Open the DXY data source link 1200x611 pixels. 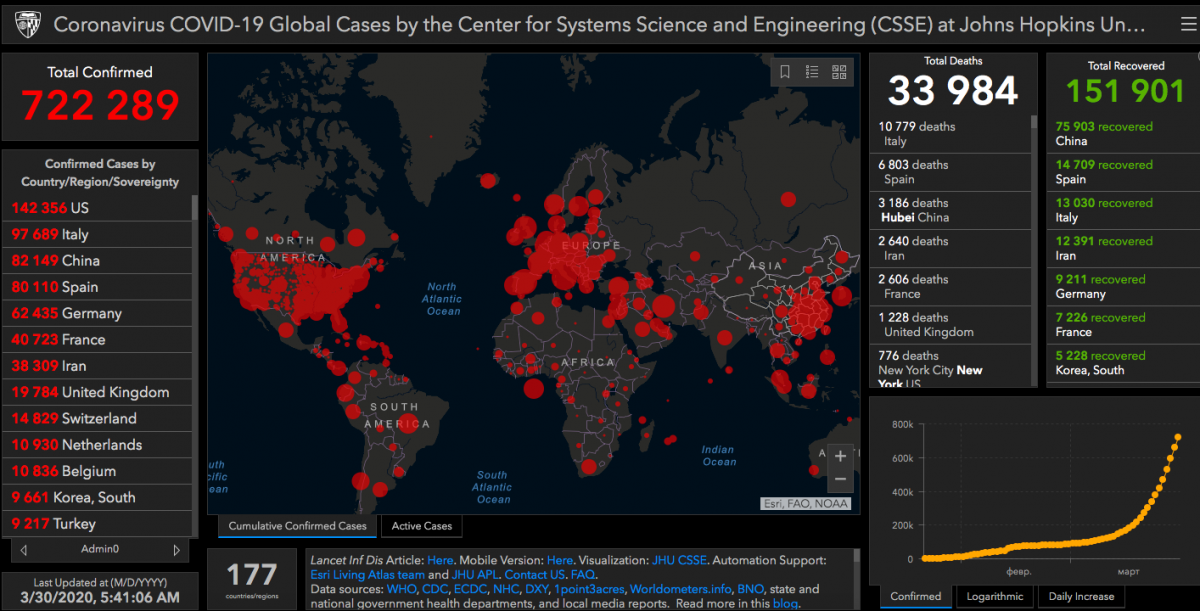point(537,589)
